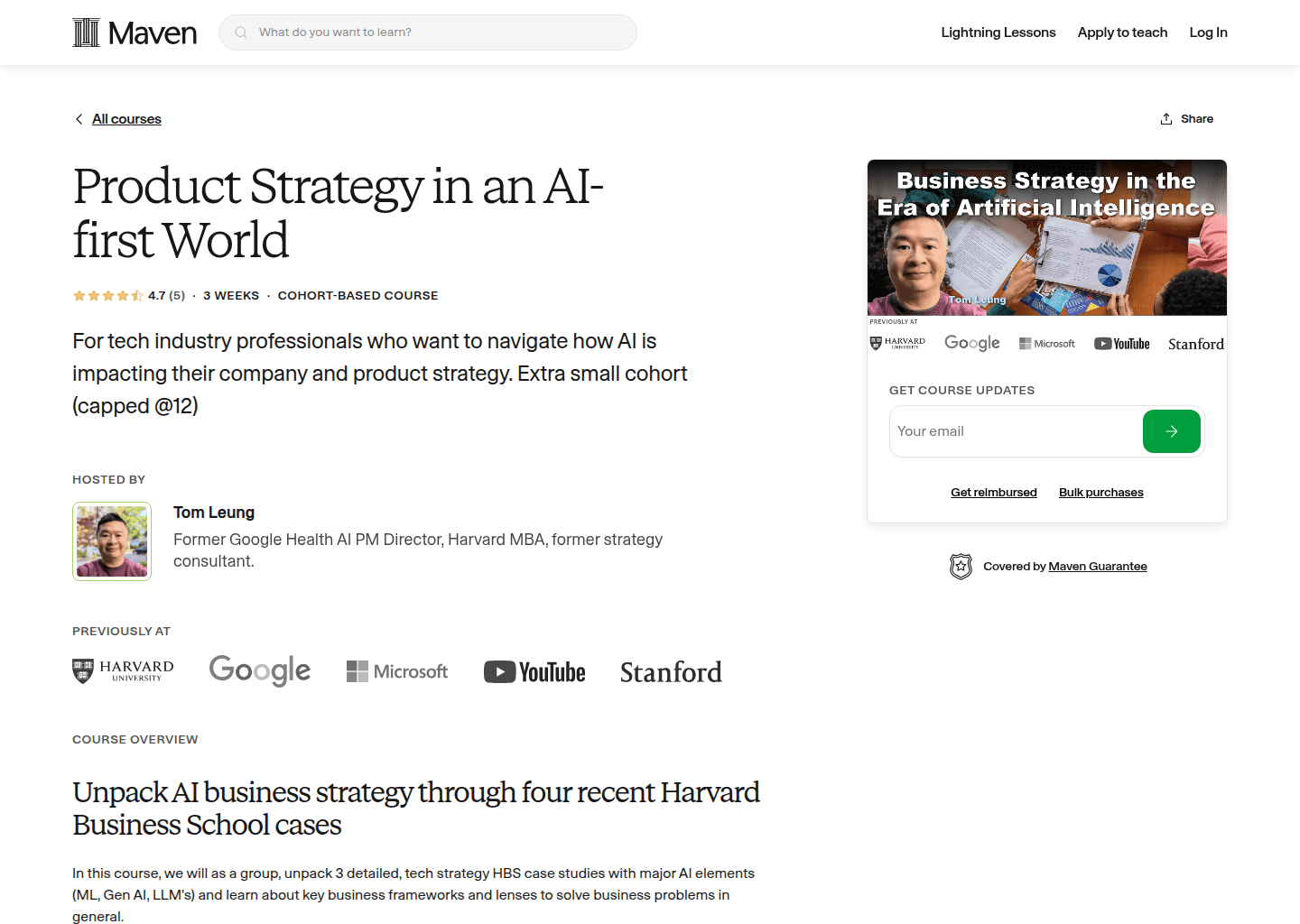Click the search magnifier icon
1300x924 pixels.
click(x=240, y=32)
